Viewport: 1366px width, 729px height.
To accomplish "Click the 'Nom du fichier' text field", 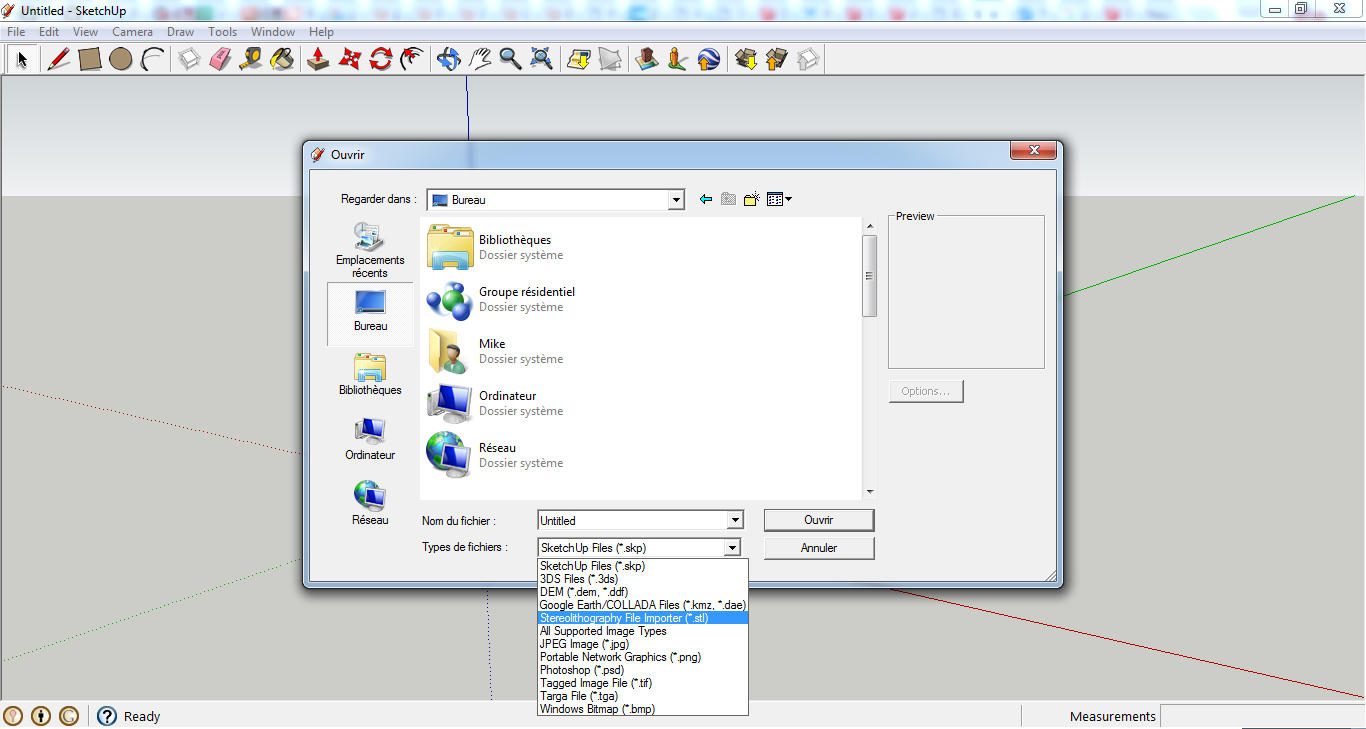I will click(632, 520).
